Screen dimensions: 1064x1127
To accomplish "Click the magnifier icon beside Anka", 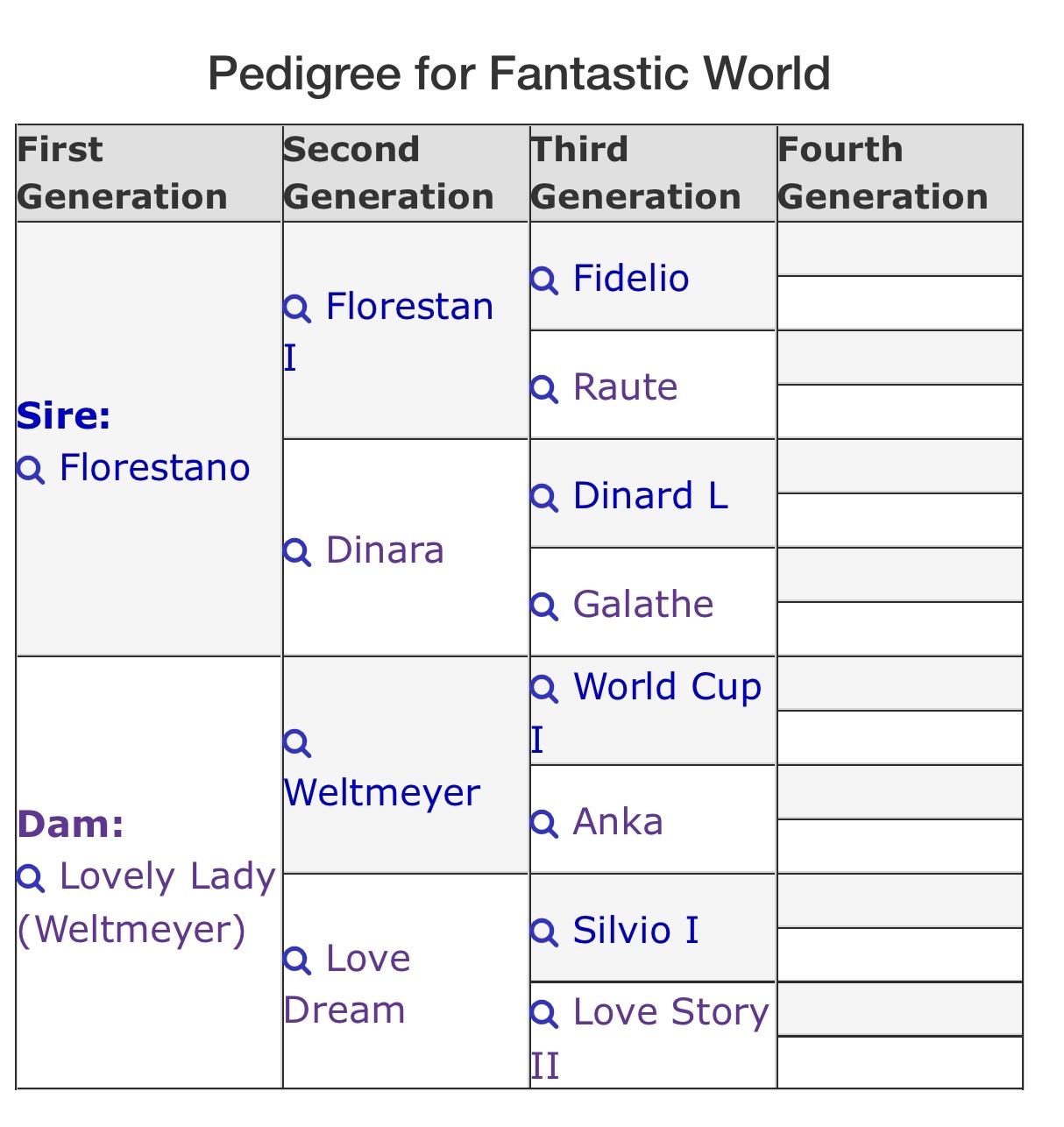I will pyautogui.click(x=544, y=824).
